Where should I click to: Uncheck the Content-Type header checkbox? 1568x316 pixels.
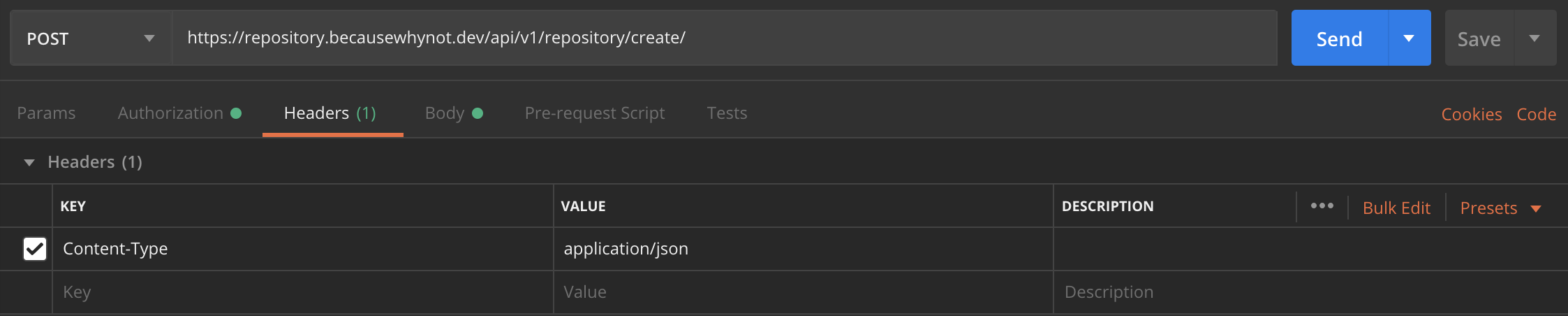coord(35,249)
